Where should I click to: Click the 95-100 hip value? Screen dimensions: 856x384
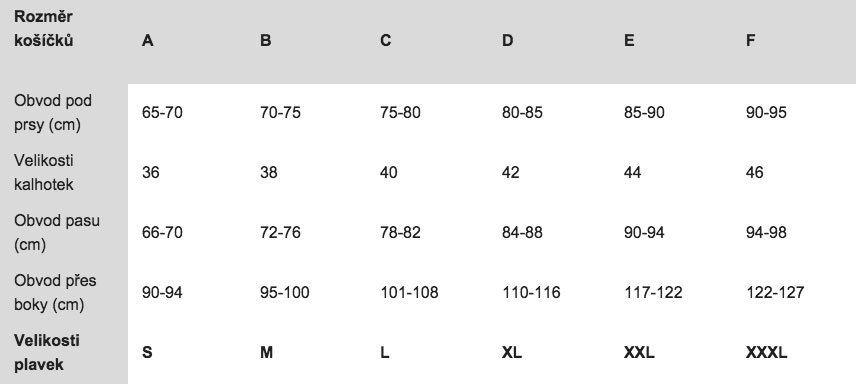click(285, 293)
